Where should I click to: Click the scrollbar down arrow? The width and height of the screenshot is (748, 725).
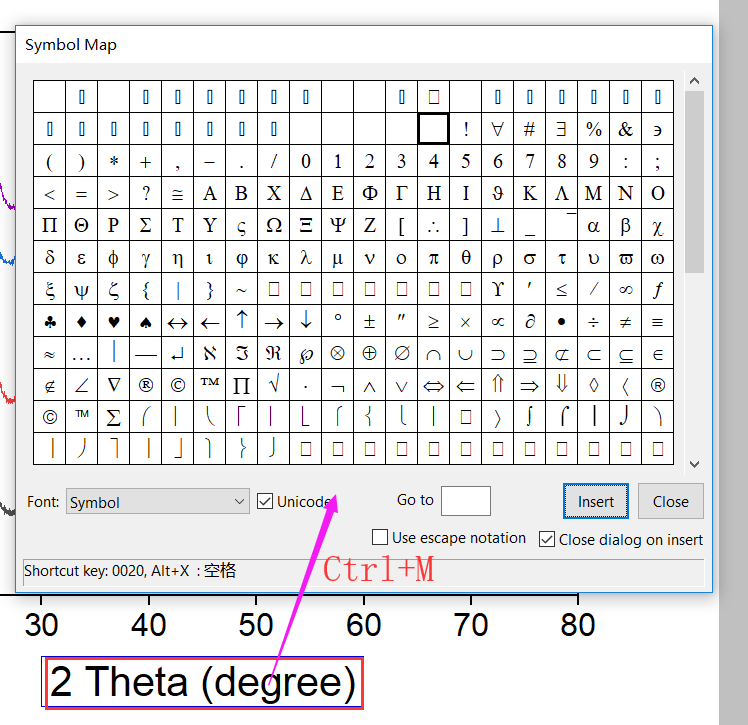pos(695,464)
